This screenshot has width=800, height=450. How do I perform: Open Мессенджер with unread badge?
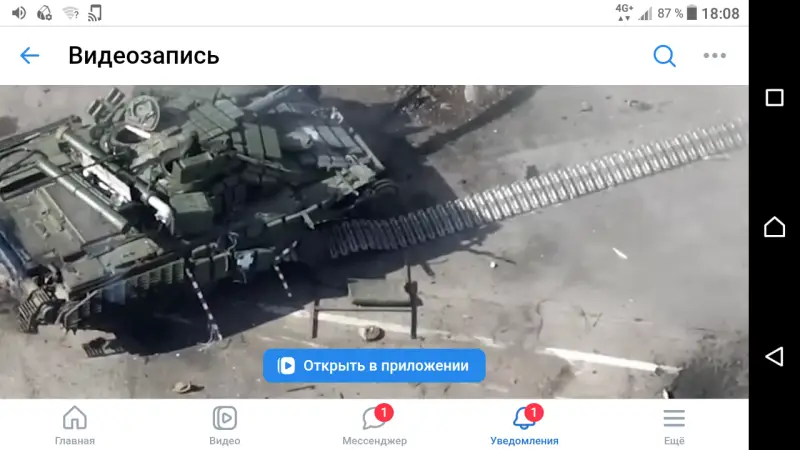click(x=374, y=425)
